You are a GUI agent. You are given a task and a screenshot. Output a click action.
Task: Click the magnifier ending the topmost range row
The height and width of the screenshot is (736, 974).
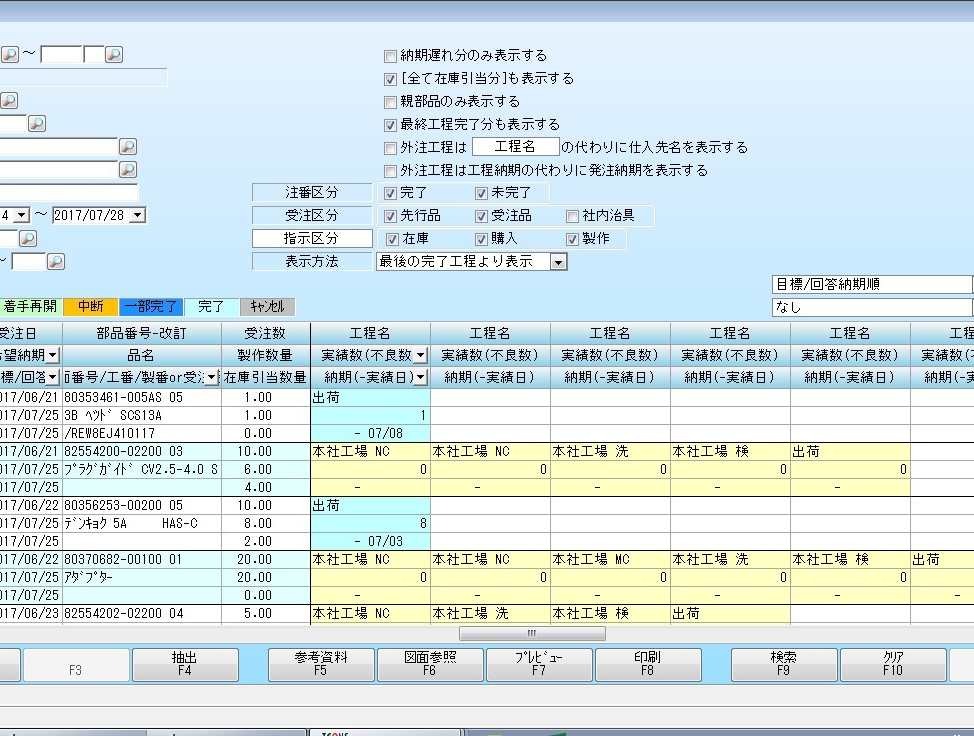[114, 55]
